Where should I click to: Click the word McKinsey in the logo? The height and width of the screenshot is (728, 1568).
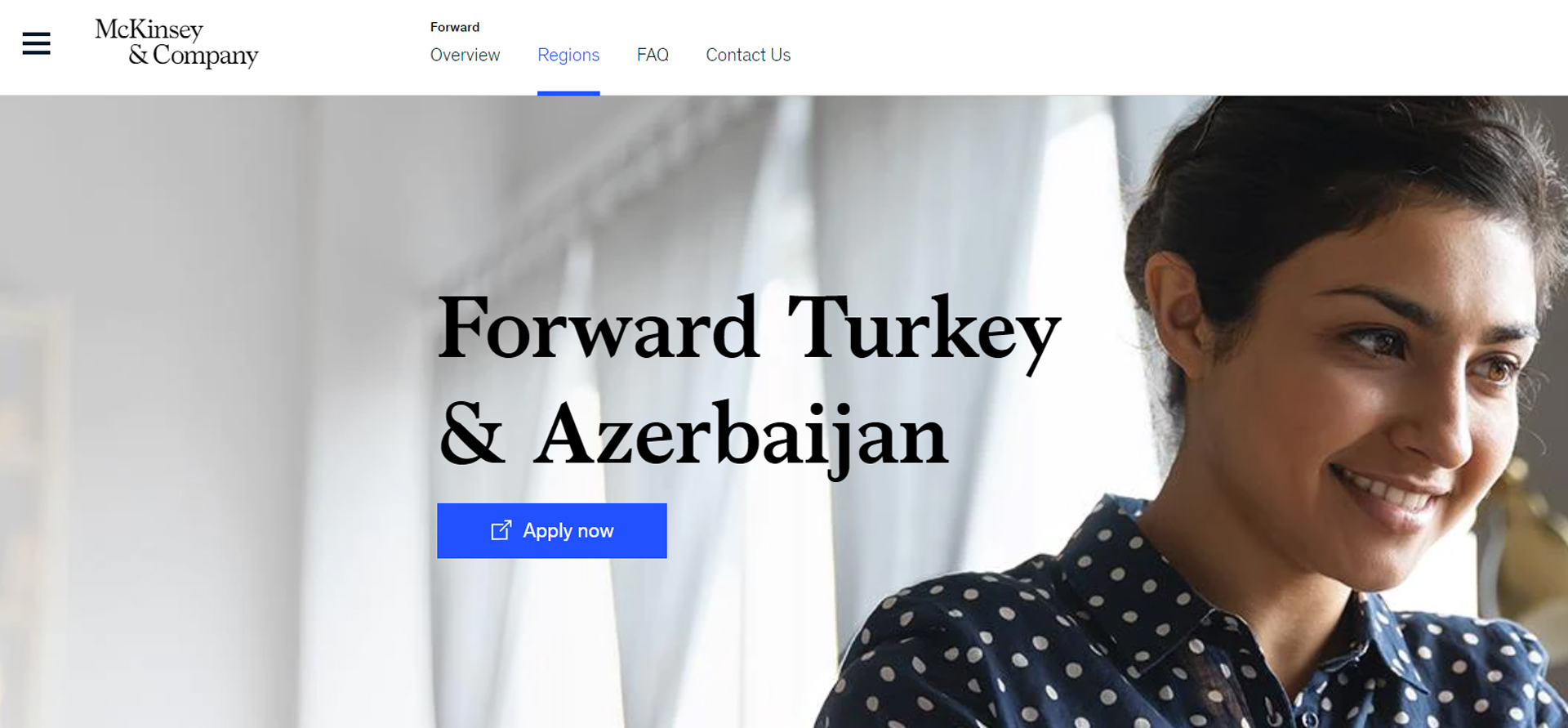(x=149, y=29)
